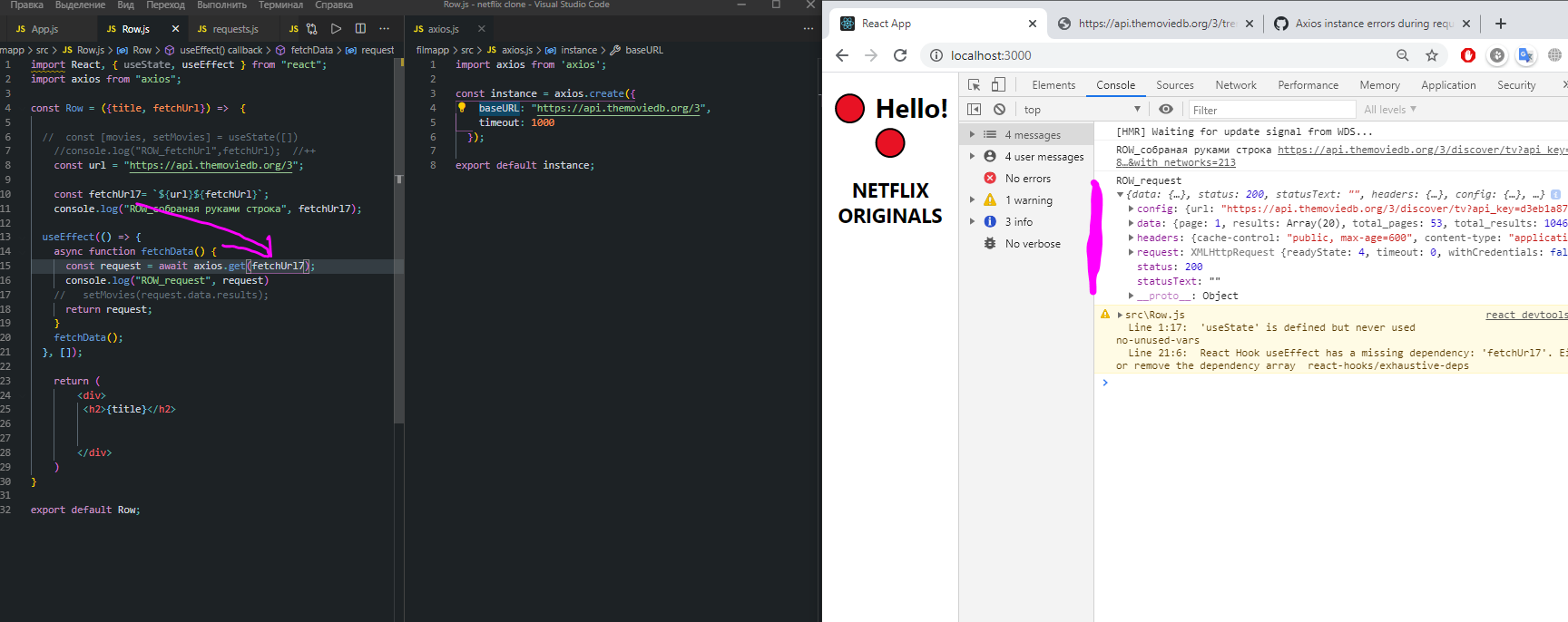This screenshot has width=1568, height=622.
Task: Toggle device toolbar in DevTools
Action: pyautogui.click(x=998, y=84)
